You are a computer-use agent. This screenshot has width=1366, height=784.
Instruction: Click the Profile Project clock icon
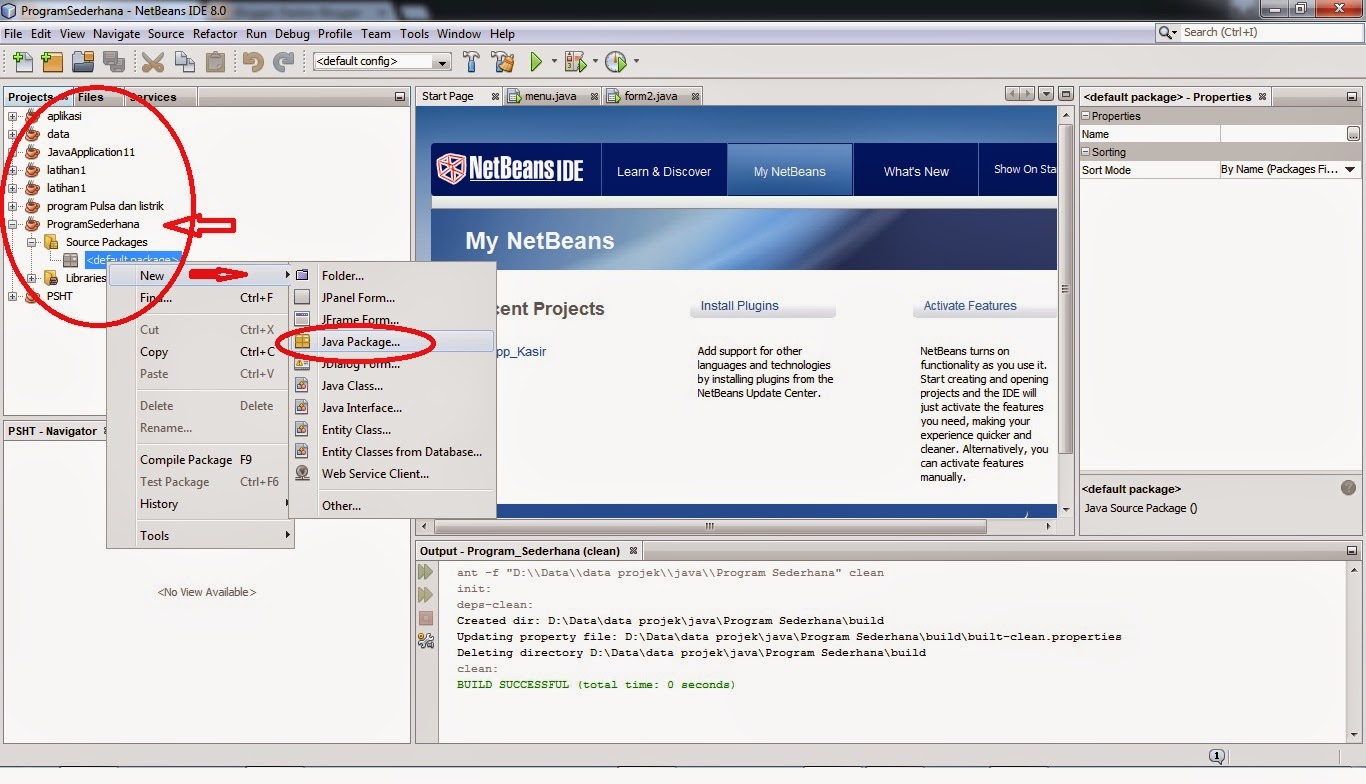click(616, 62)
